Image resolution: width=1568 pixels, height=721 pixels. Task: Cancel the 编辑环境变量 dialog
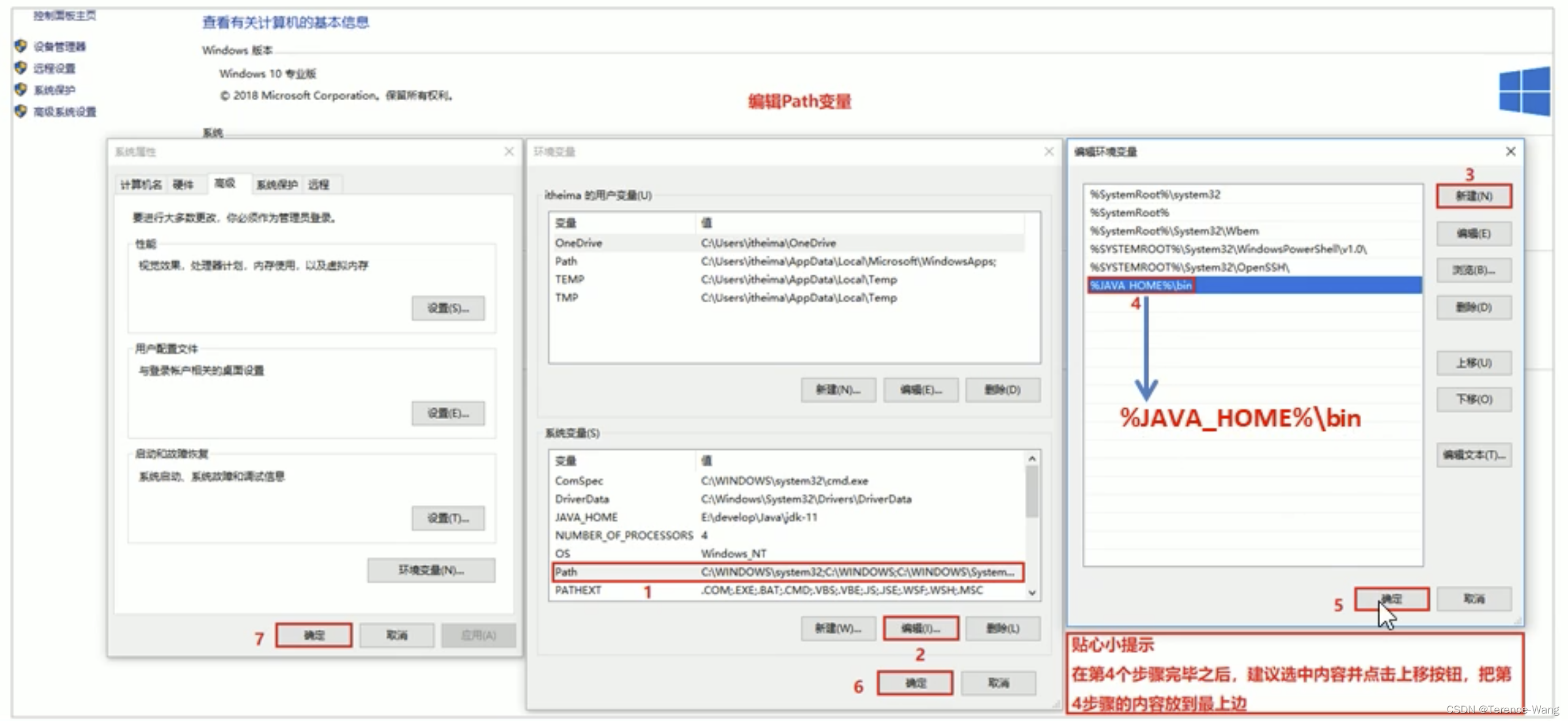pos(1474,599)
